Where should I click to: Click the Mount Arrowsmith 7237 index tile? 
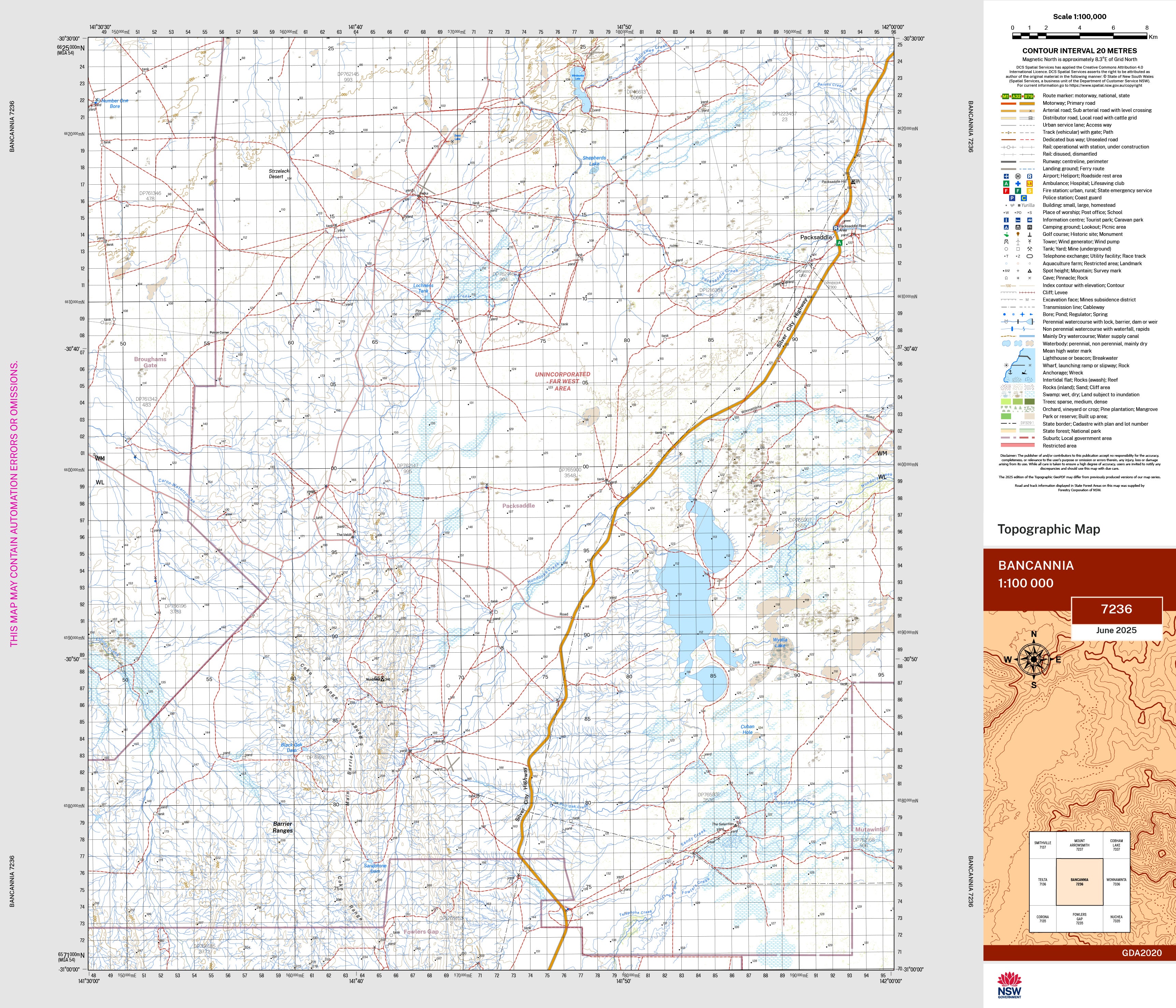coord(1079,845)
